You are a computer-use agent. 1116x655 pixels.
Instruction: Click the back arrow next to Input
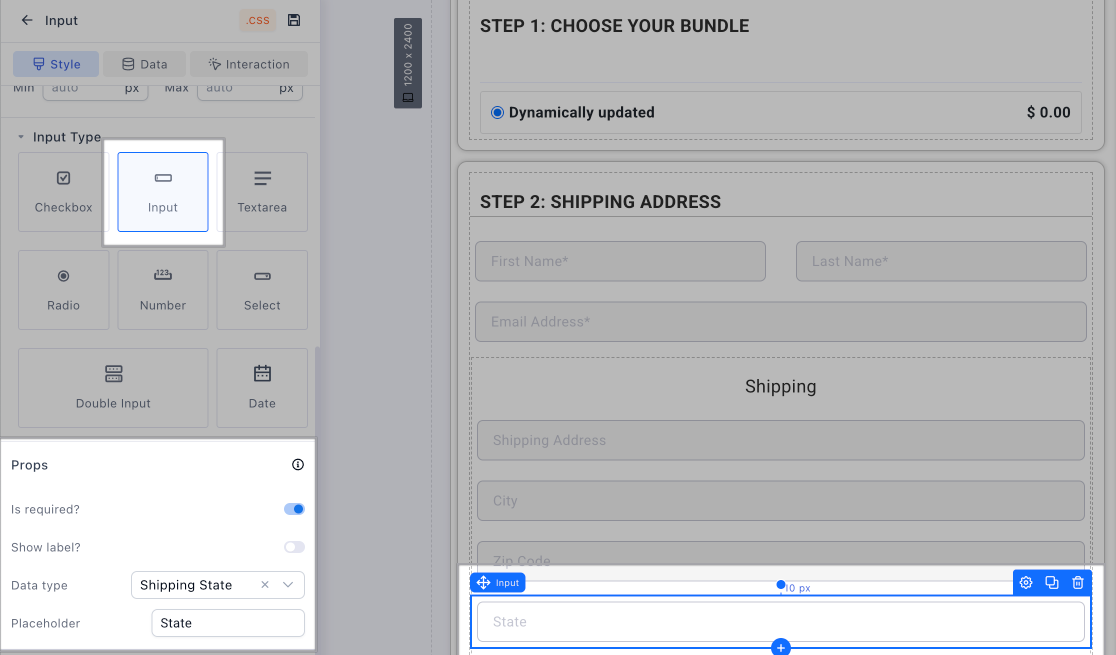(27, 20)
